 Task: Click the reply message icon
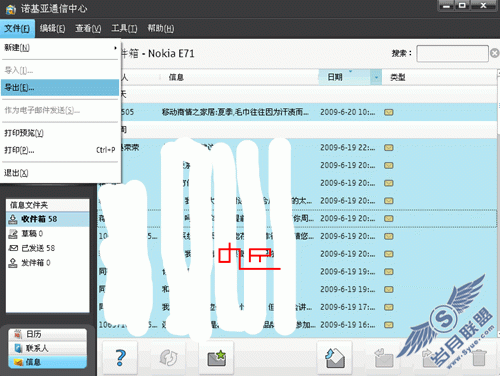tap(383, 358)
